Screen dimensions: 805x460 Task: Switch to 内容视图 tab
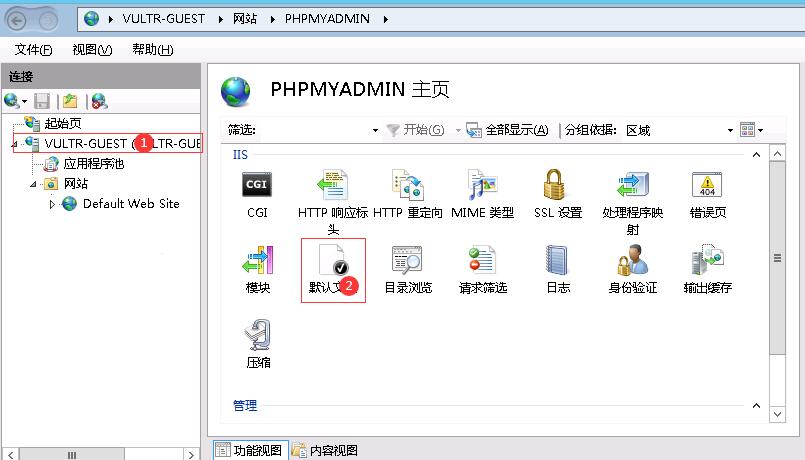pos(325,450)
